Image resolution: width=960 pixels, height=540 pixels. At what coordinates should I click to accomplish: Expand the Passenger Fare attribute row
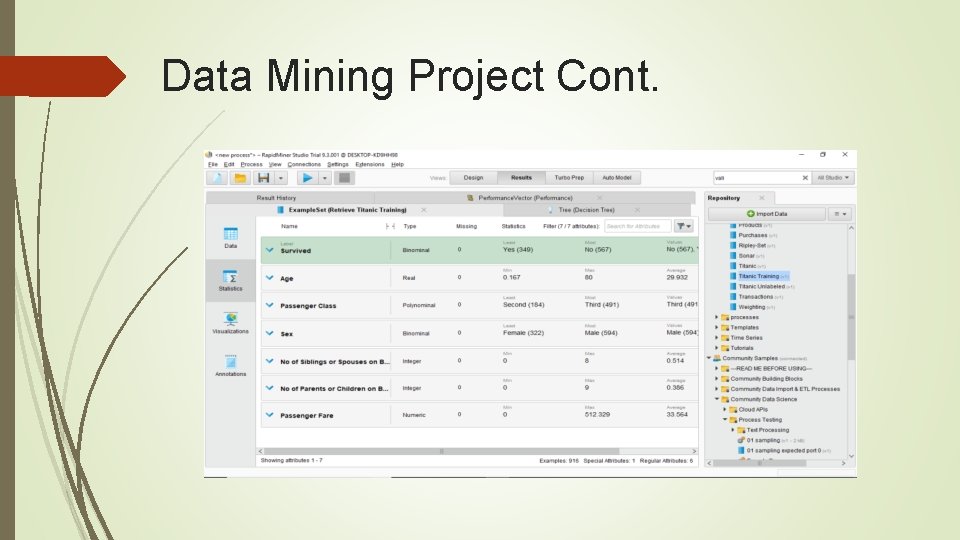[269, 414]
